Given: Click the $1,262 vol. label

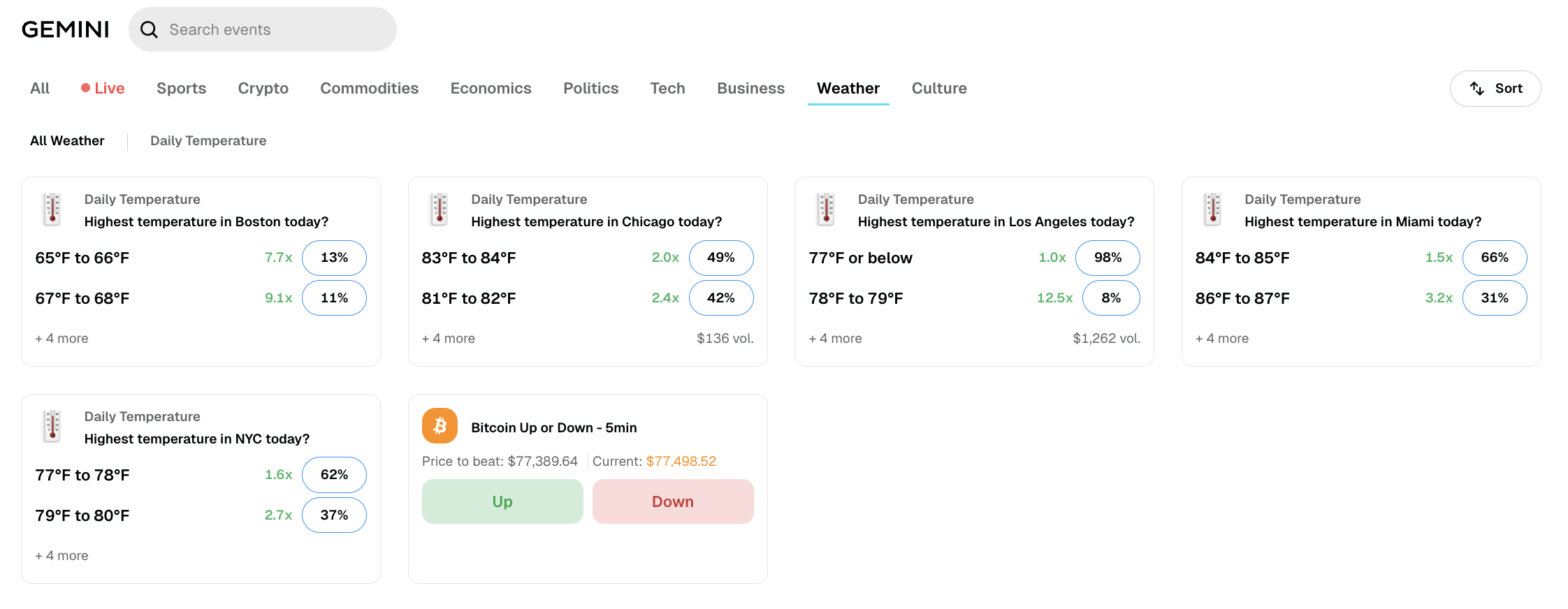Looking at the screenshot, I should [1107, 338].
